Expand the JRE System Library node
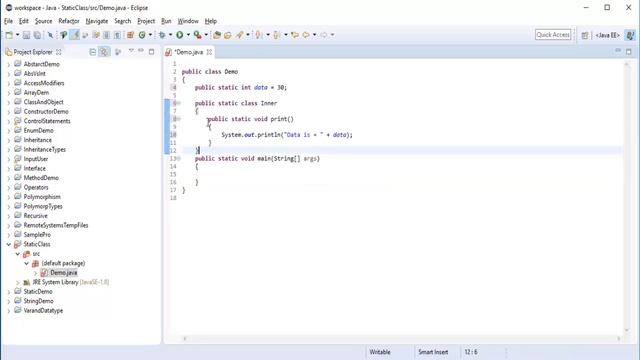This screenshot has width=640, height=360. (18, 282)
